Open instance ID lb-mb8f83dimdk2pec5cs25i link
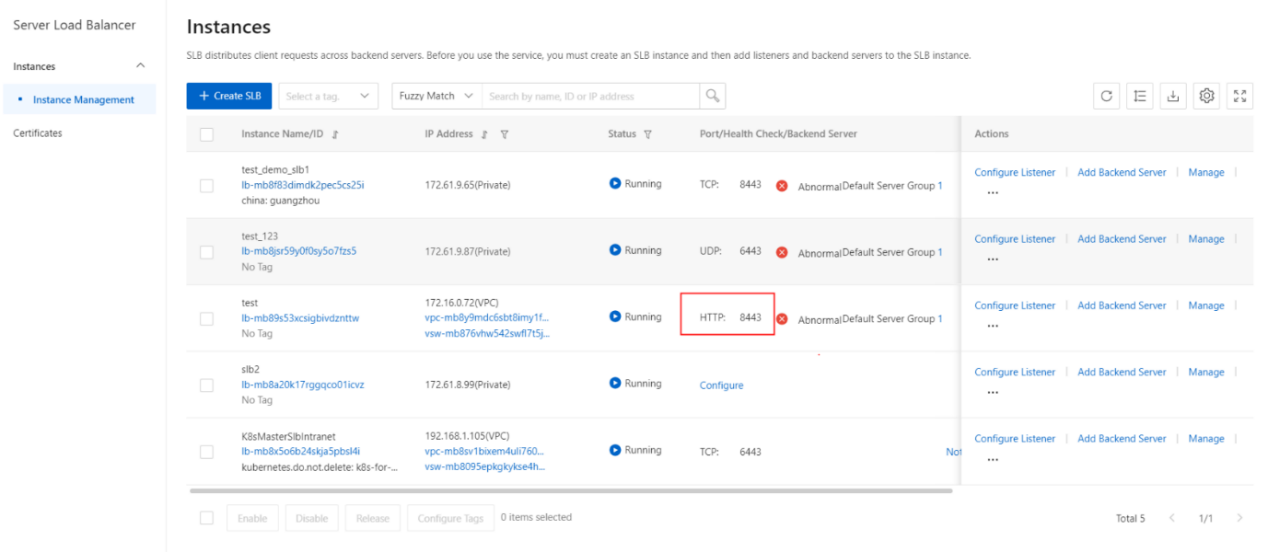Screen dimensions: 1268x552 pyautogui.click(x=303, y=185)
